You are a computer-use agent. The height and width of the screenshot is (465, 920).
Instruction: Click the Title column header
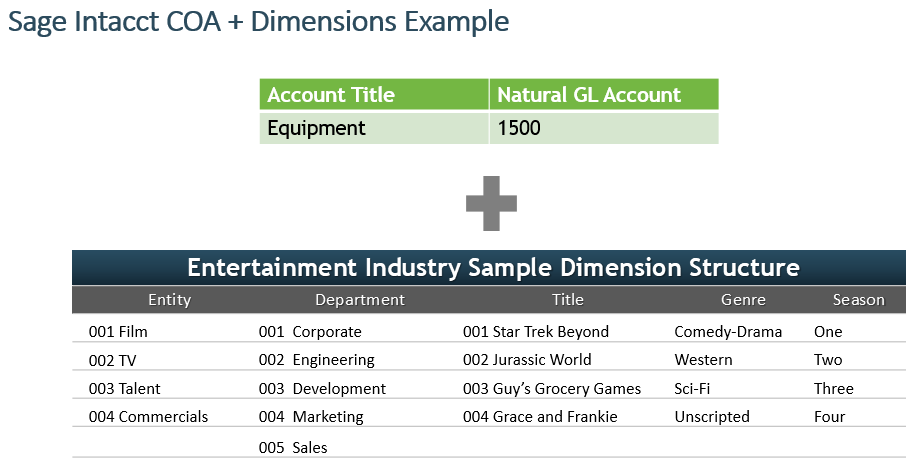pos(567,300)
